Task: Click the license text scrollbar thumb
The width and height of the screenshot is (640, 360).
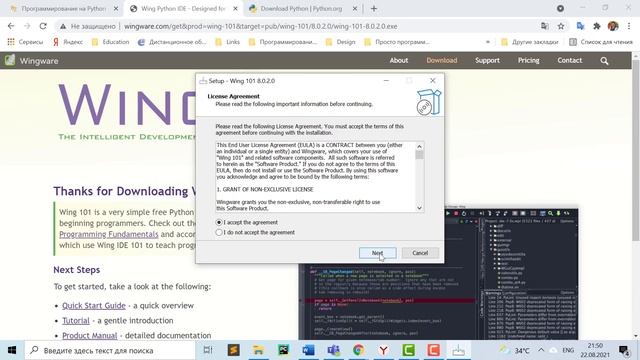Action: (419, 155)
